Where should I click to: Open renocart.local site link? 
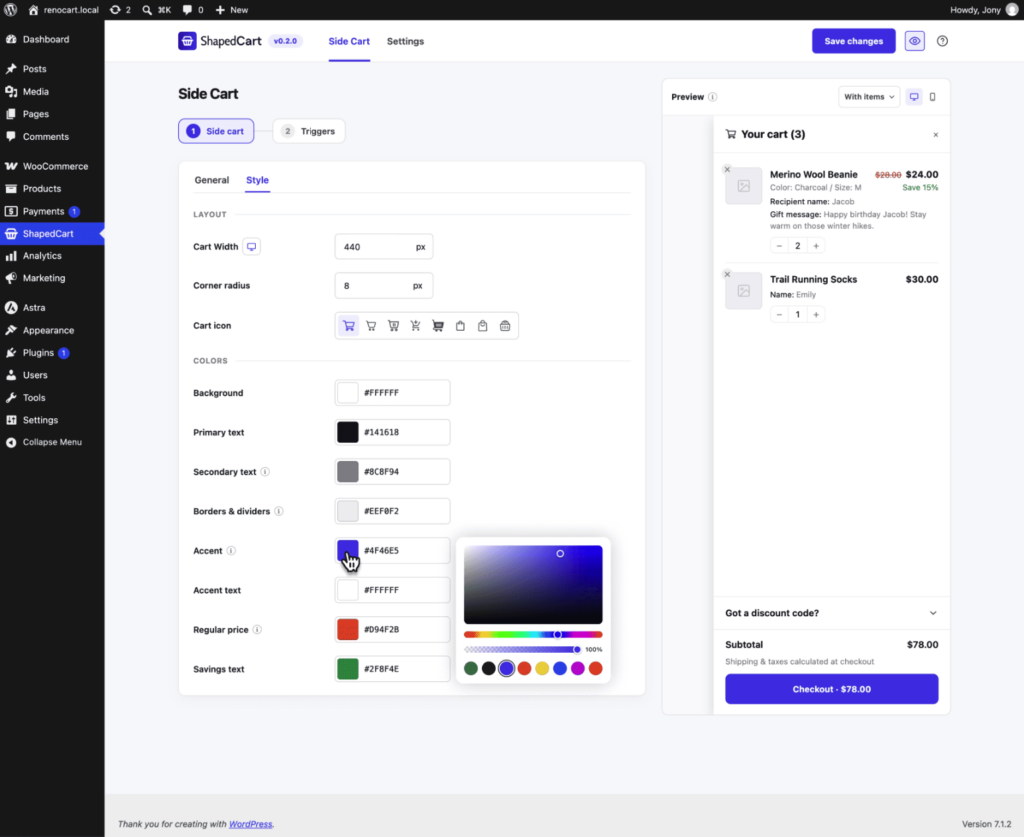(63, 10)
